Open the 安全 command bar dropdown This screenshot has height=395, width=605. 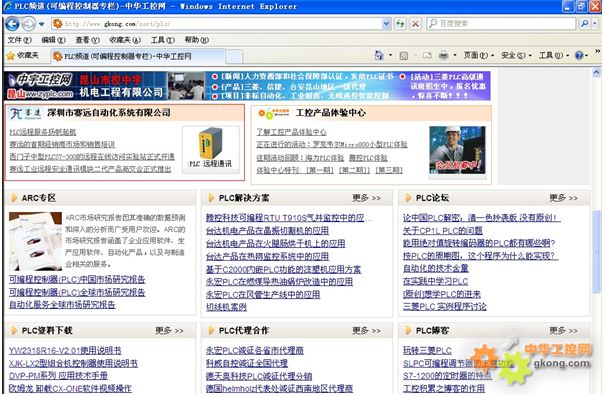tap(516, 56)
